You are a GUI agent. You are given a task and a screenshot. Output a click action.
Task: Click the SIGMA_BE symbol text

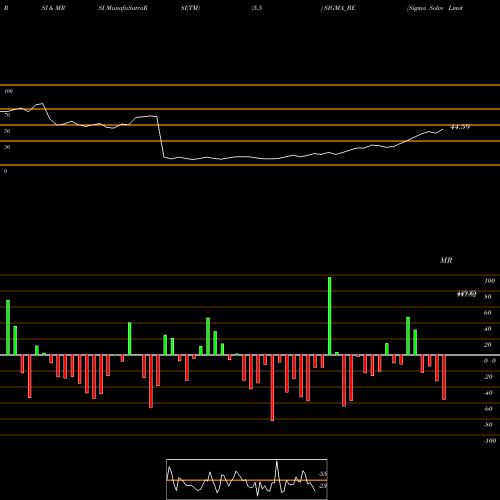coord(339,8)
